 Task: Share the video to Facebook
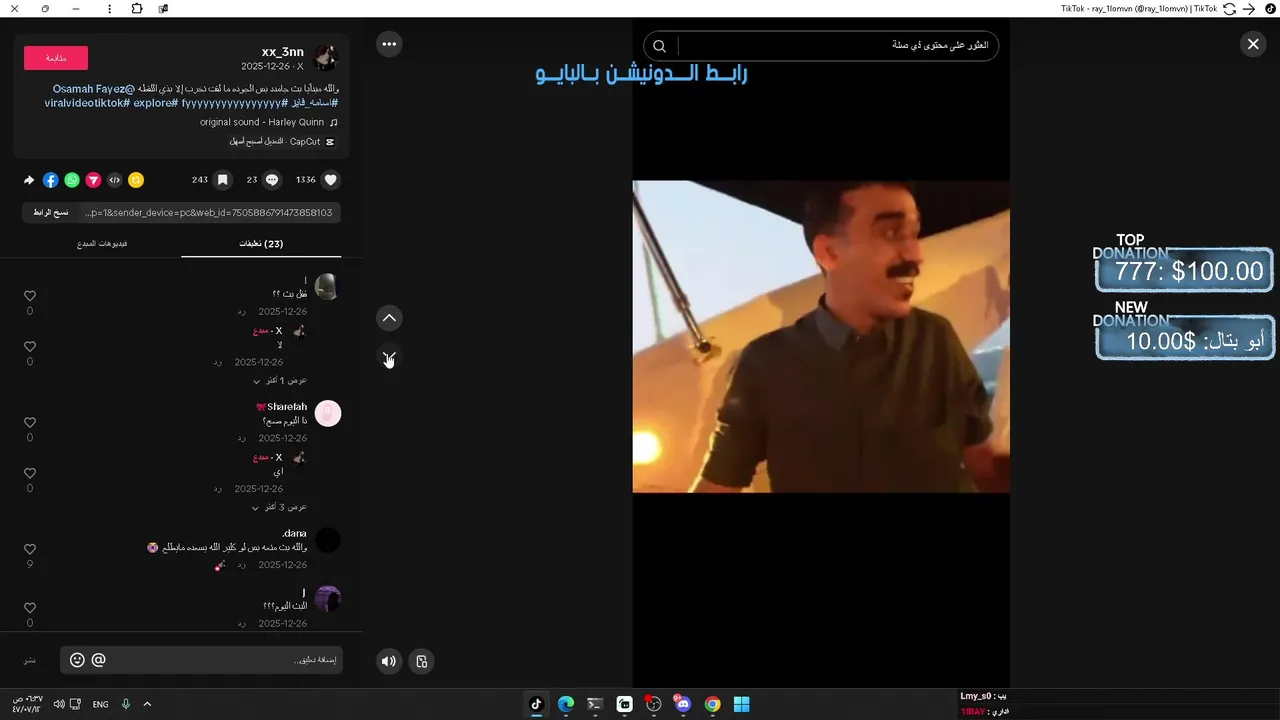point(50,180)
